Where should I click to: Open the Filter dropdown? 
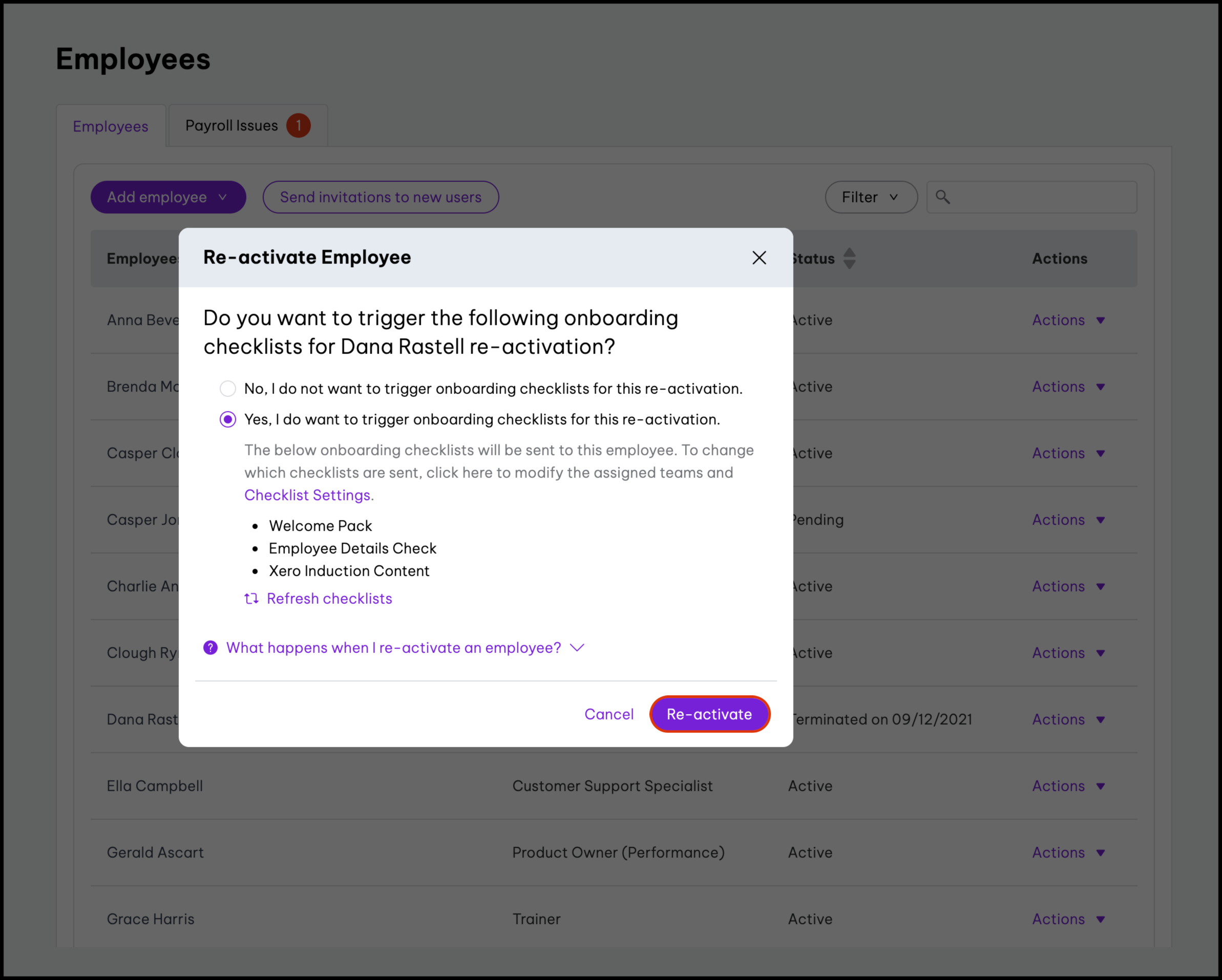[x=871, y=197]
